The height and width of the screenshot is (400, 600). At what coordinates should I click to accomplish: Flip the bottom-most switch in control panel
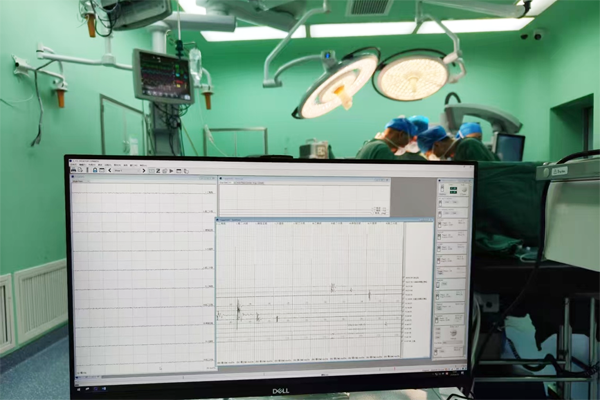point(436,352)
